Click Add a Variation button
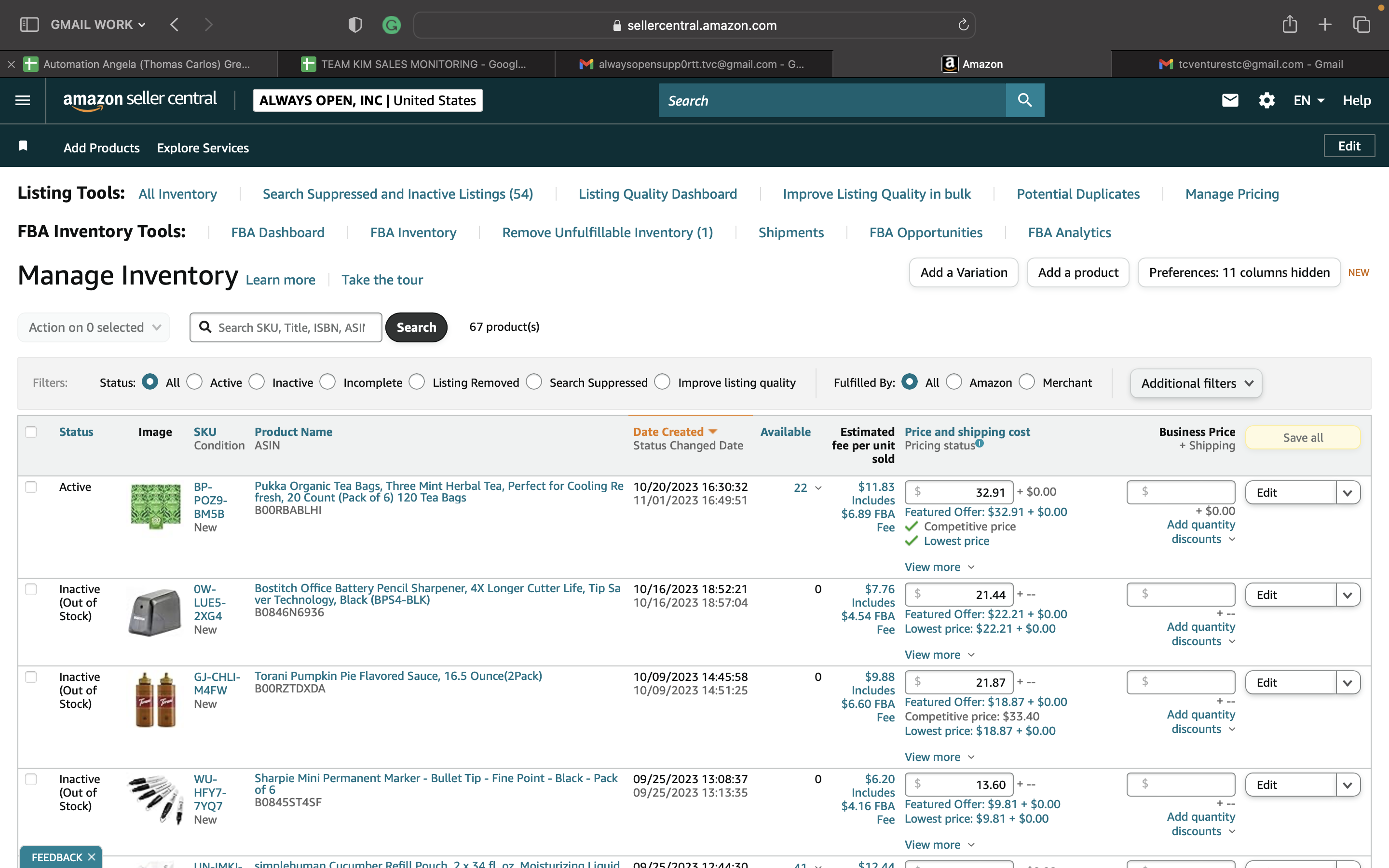The height and width of the screenshot is (868, 1389). pyautogui.click(x=964, y=272)
